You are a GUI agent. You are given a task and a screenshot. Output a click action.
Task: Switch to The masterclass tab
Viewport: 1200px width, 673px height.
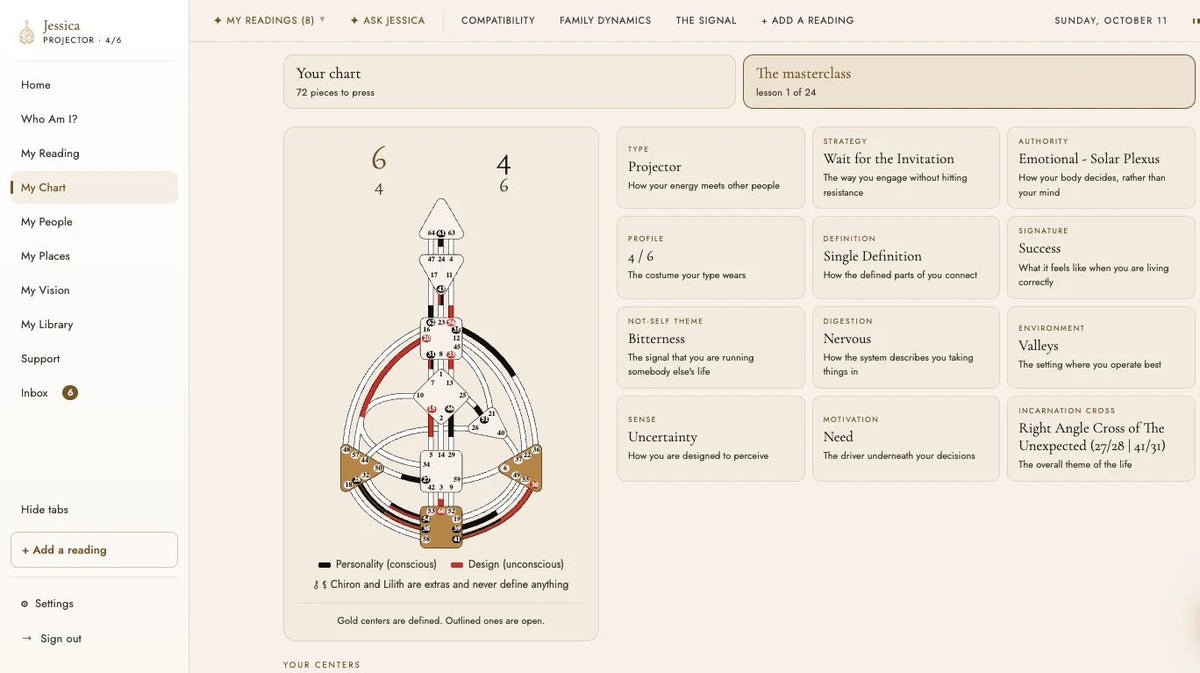pos(969,81)
